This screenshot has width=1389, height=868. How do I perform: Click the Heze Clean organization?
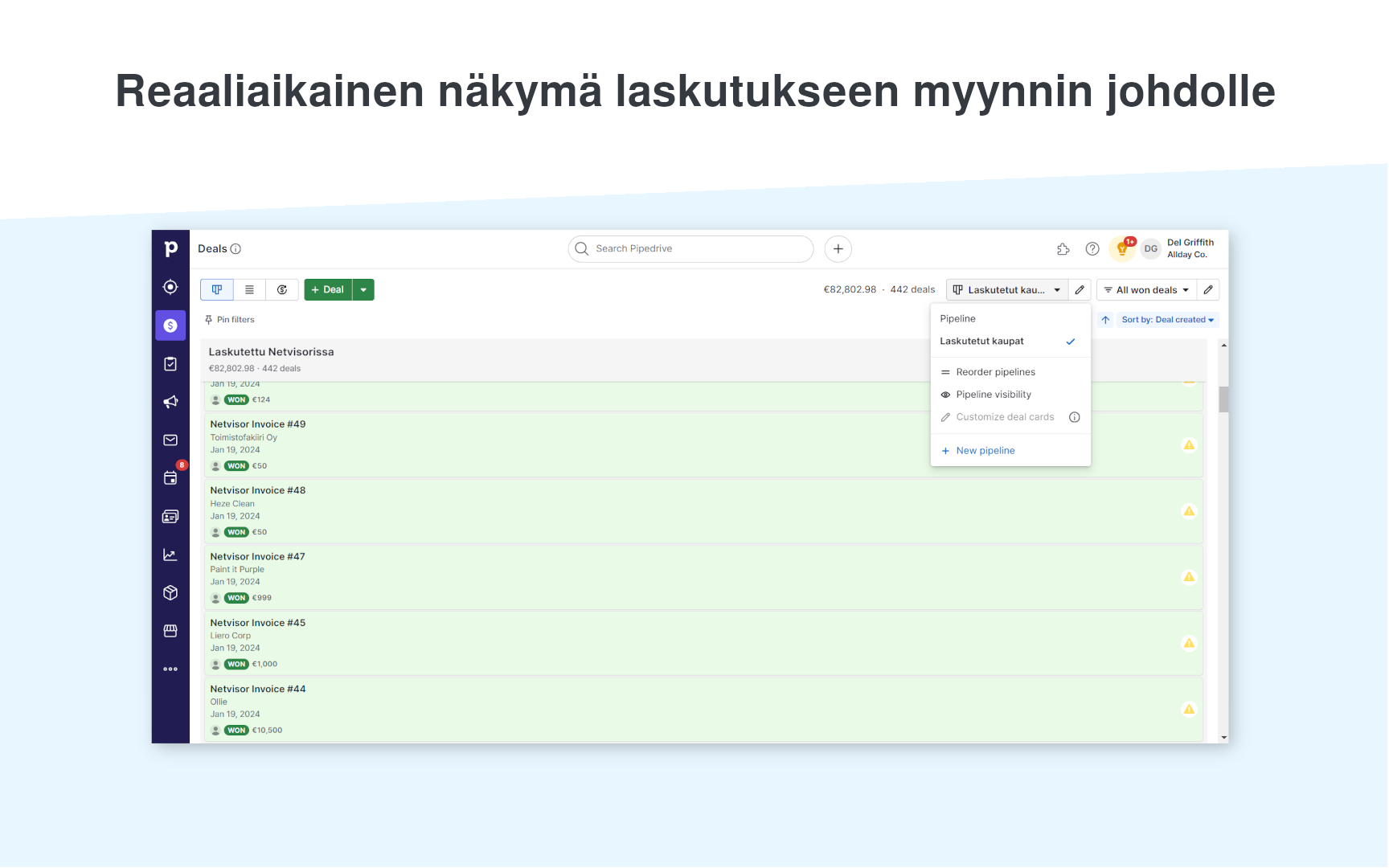click(232, 504)
